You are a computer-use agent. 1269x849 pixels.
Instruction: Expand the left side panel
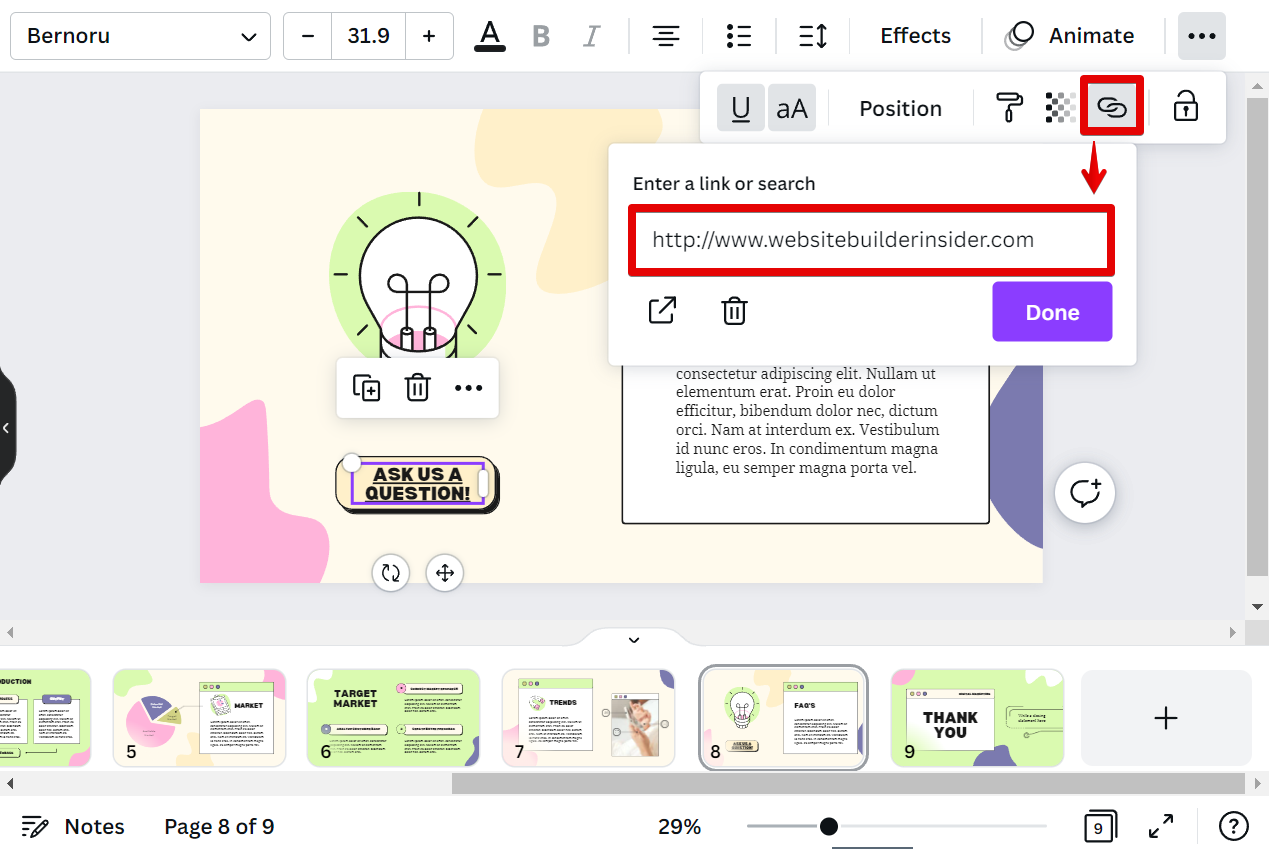pyautogui.click(x=7, y=427)
